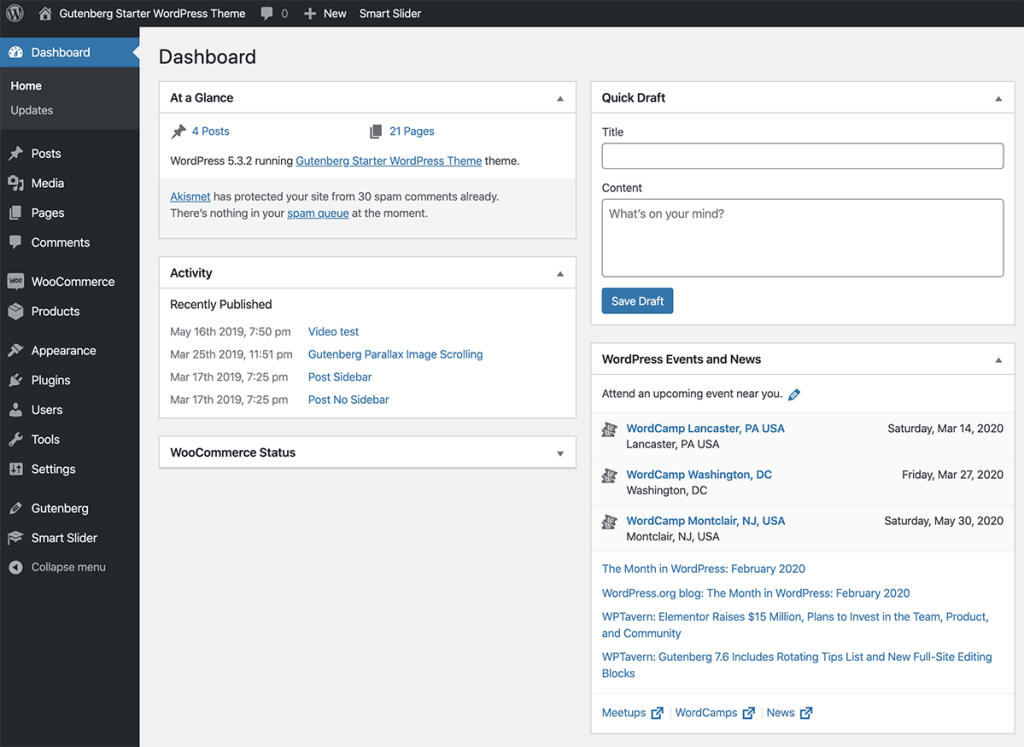Open The Month in WordPress: February 2020
Screen dimensions: 1024x747
703,569
